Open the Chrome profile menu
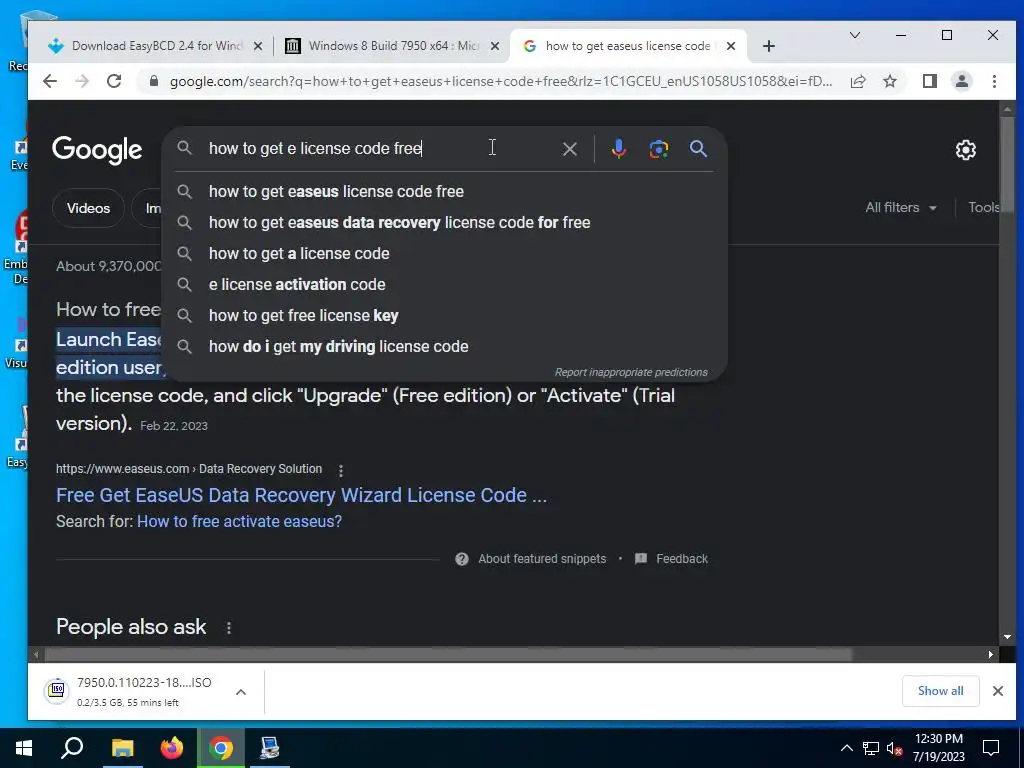 click(961, 81)
